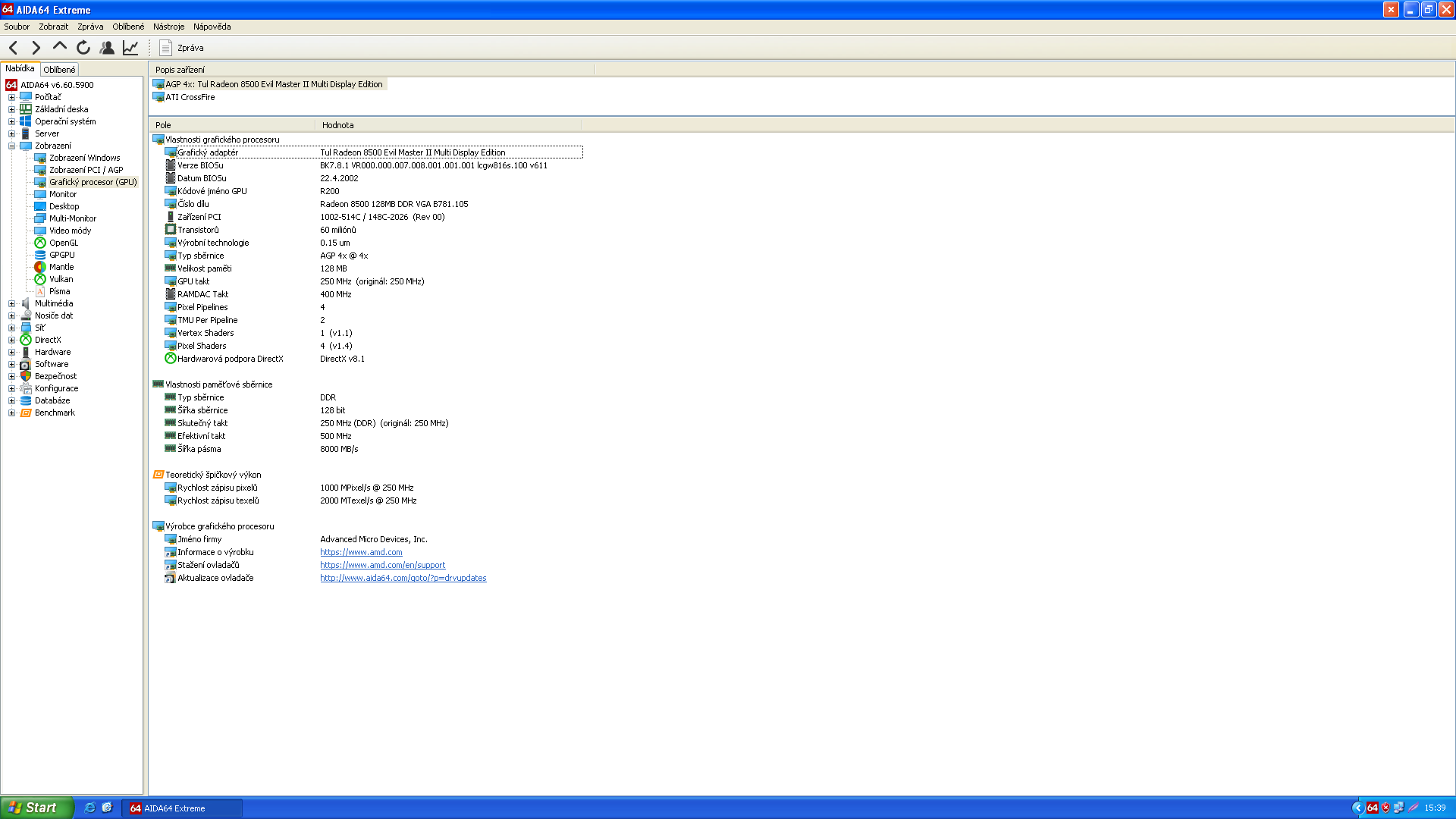Open the user profile toolbar icon

[x=107, y=48]
